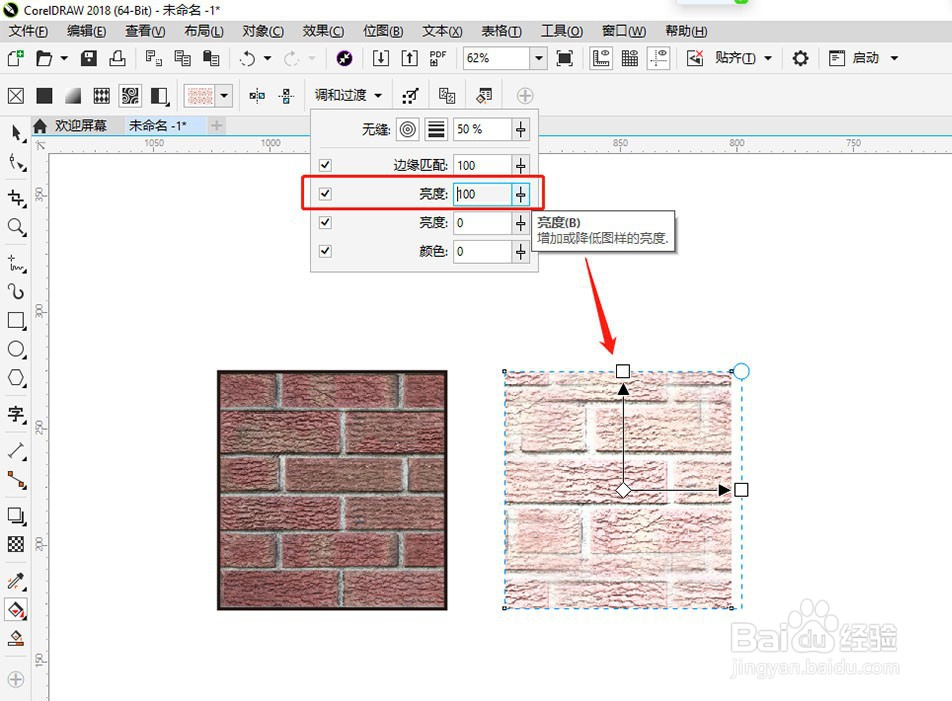Select the Polygon tool
This screenshot has height=701, width=952.
pos(16,378)
